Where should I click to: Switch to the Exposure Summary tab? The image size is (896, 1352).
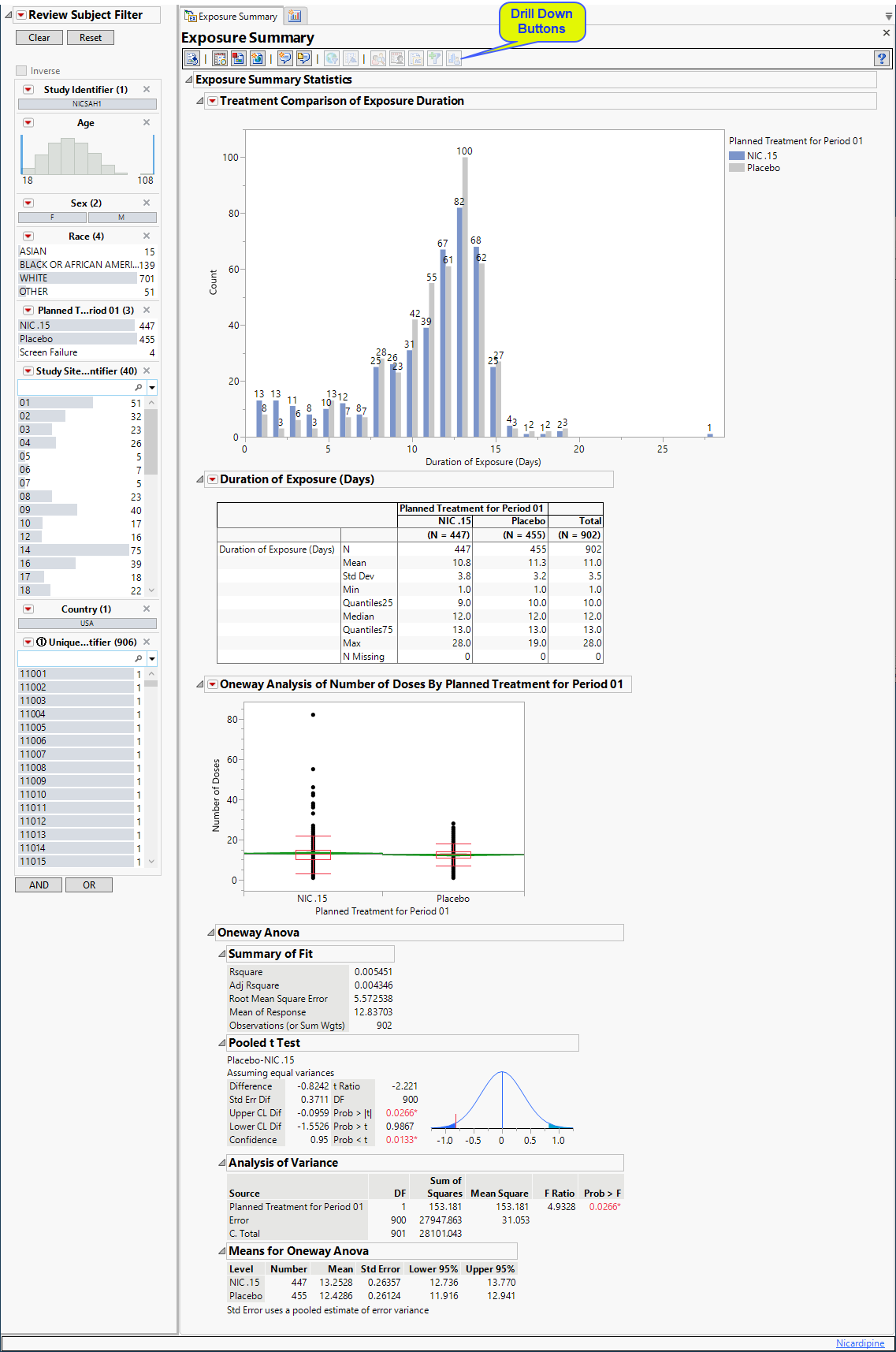click(x=232, y=16)
